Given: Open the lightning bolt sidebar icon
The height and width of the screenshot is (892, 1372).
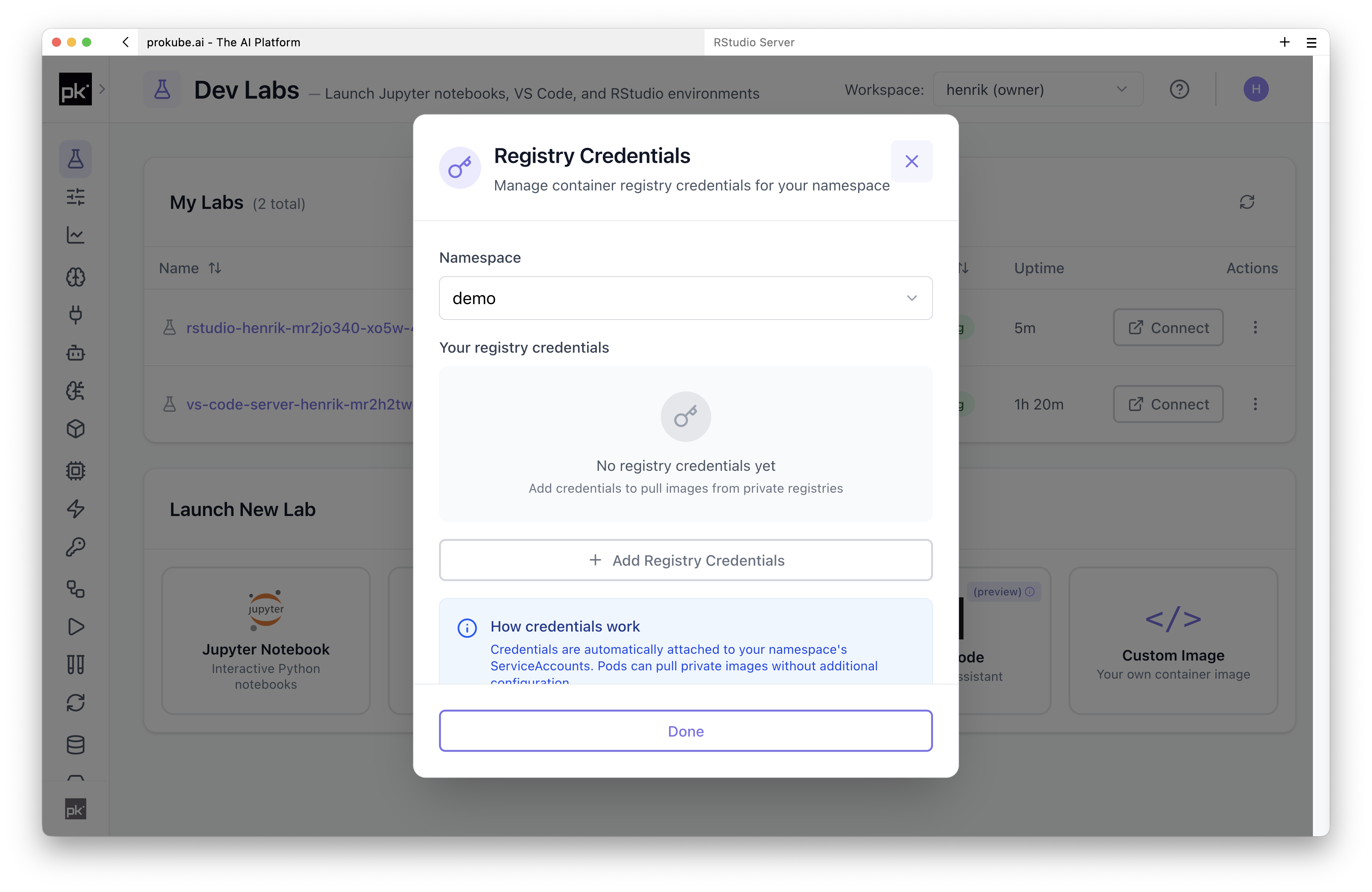Looking at the screenshot, I should (x=76, y=509).
